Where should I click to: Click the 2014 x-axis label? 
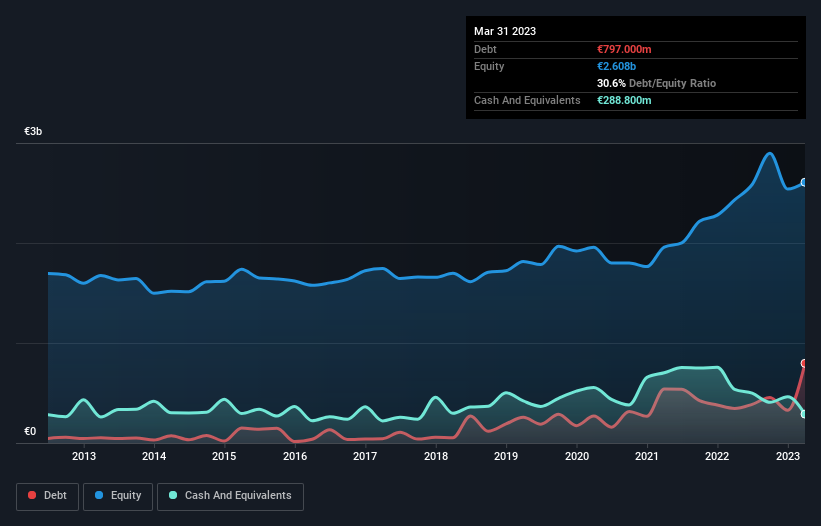coord(154,456)
